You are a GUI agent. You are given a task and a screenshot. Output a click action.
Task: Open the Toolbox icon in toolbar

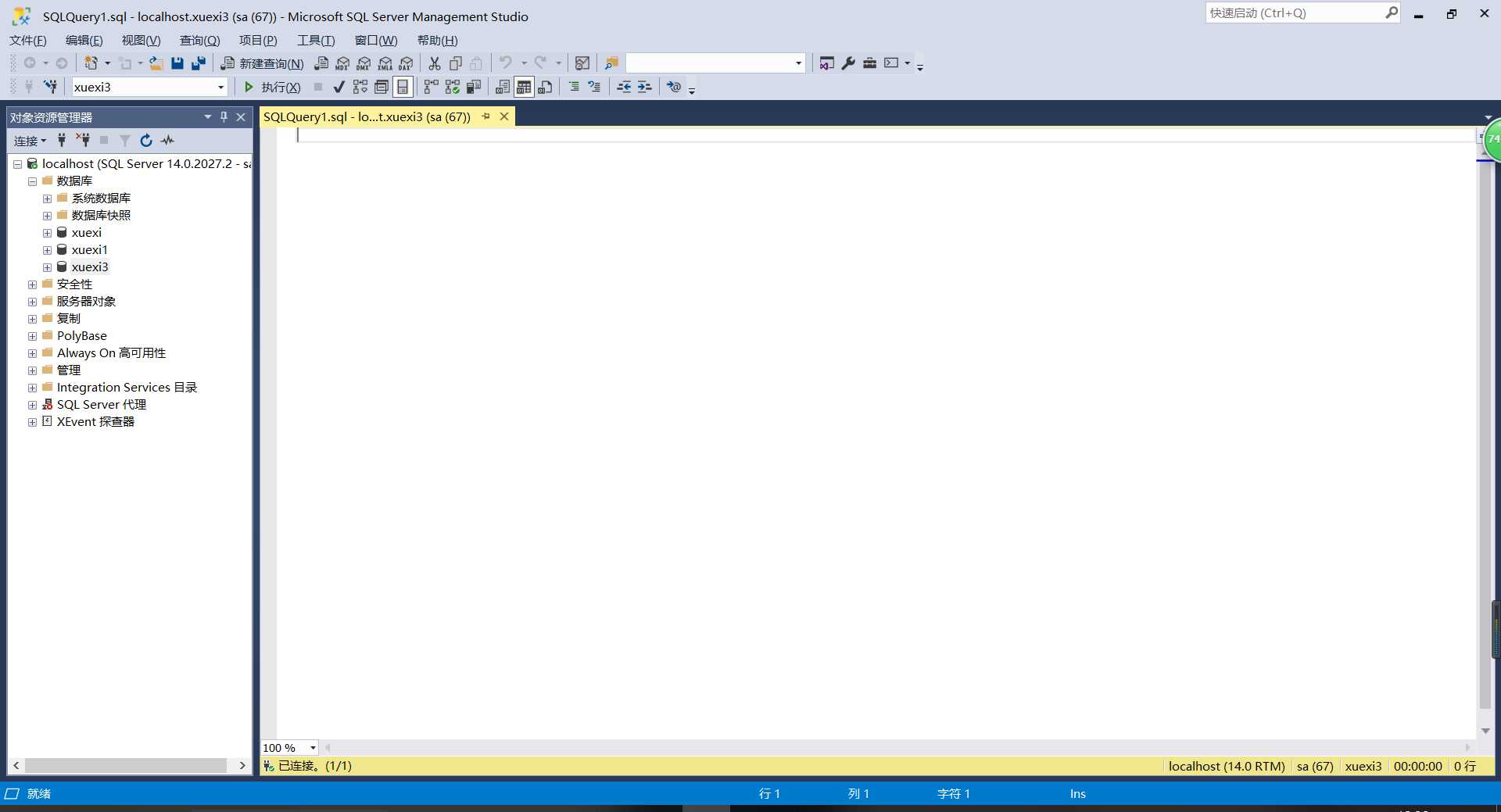click(x=869, y=63)
